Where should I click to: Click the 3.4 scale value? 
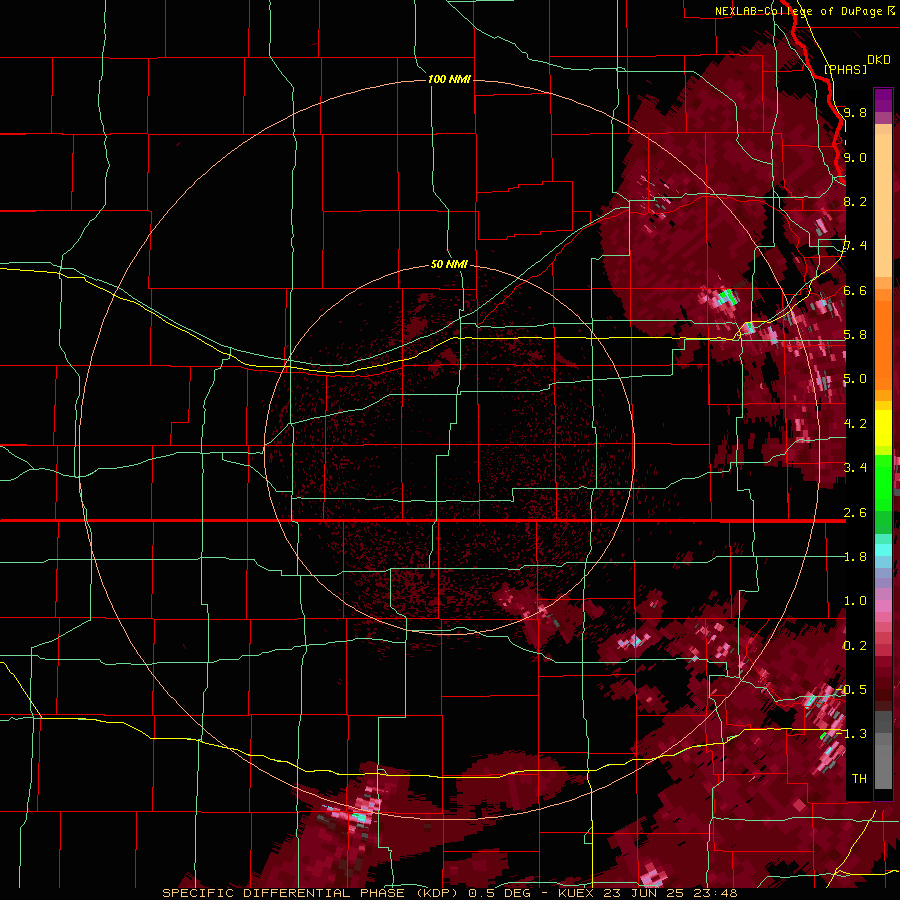(855, 468)
